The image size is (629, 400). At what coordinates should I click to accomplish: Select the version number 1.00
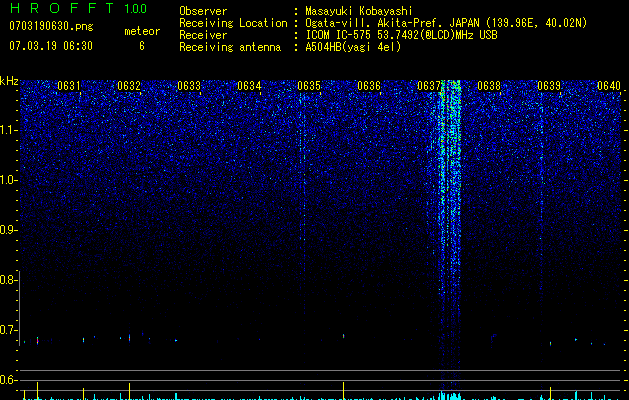136,9
